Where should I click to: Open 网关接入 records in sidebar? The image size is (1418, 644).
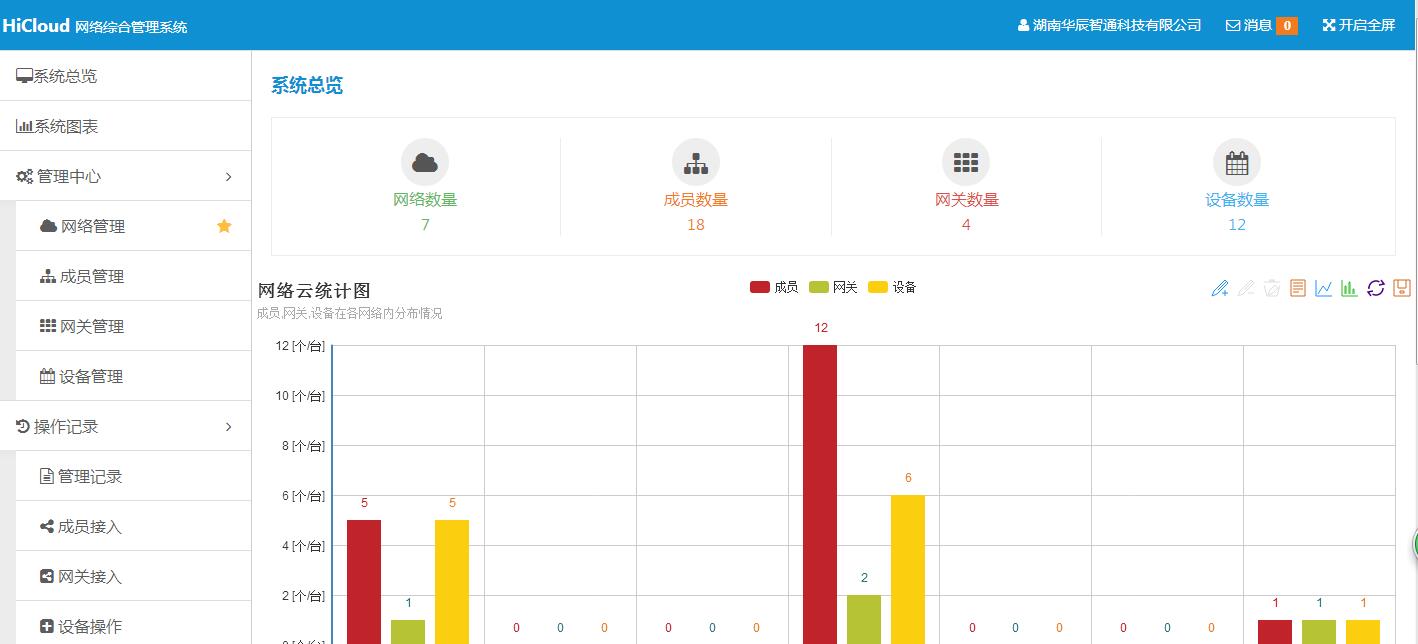[89, 577]
